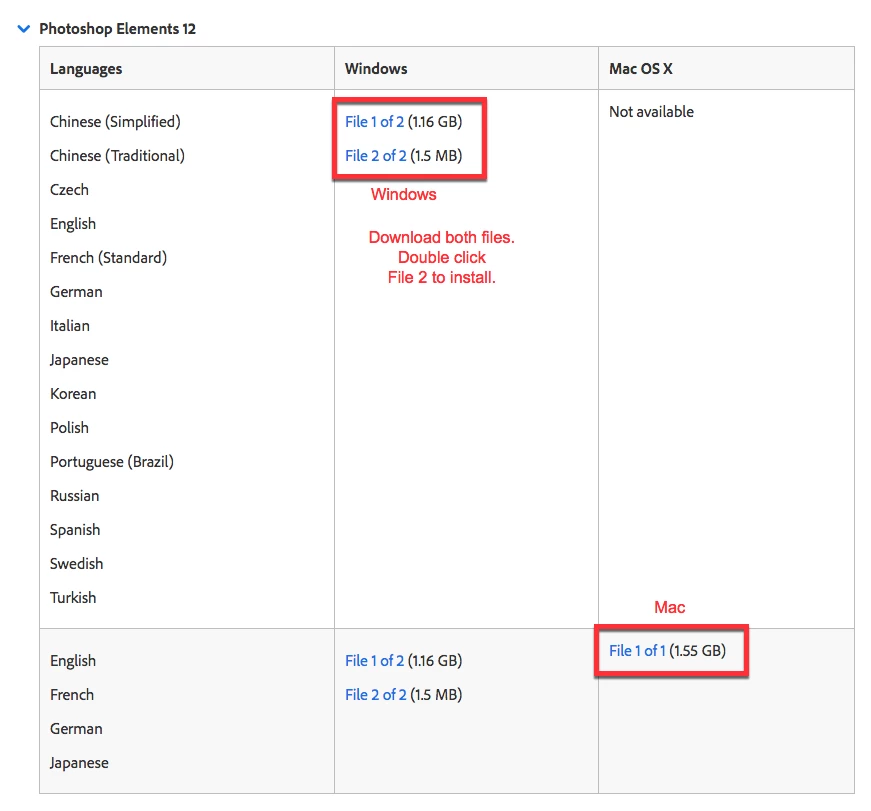Select the Korean language entry
Viewport: 871px width, 811px height.
tap(73, 394)
